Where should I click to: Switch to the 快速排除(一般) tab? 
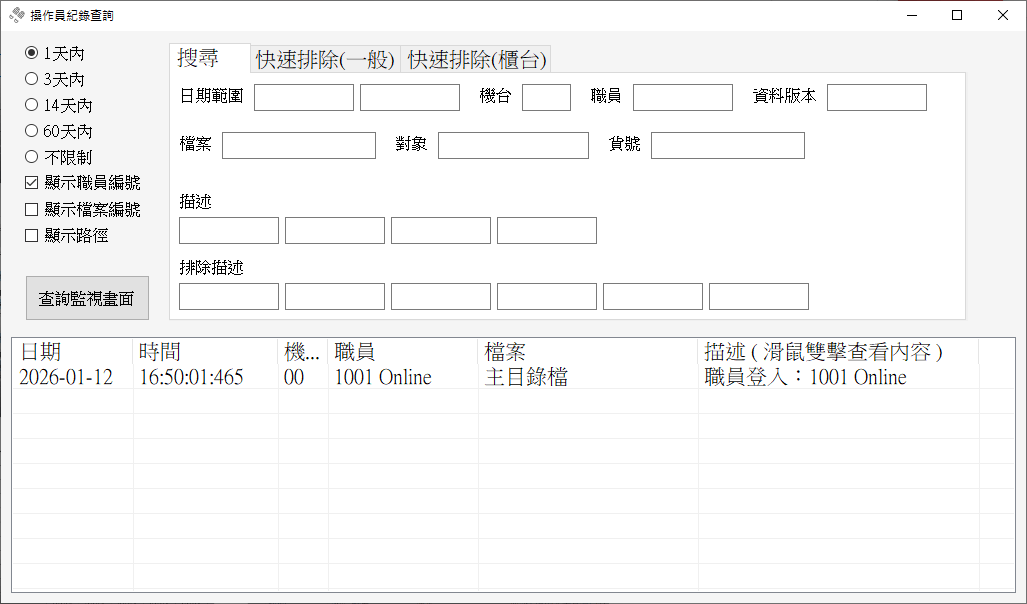point(326,58)
